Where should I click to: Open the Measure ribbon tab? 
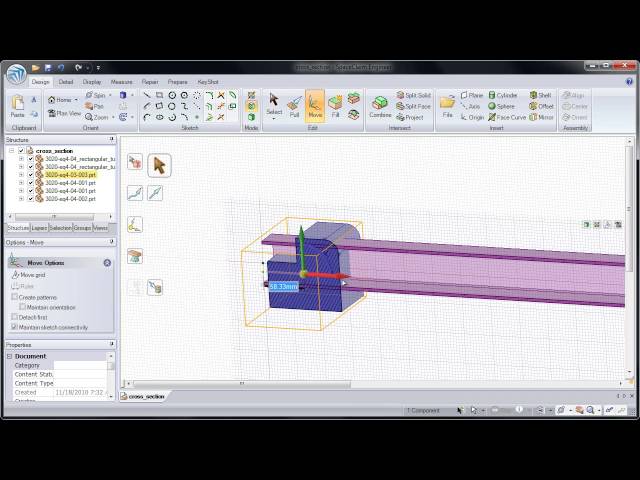pos(122,82)
